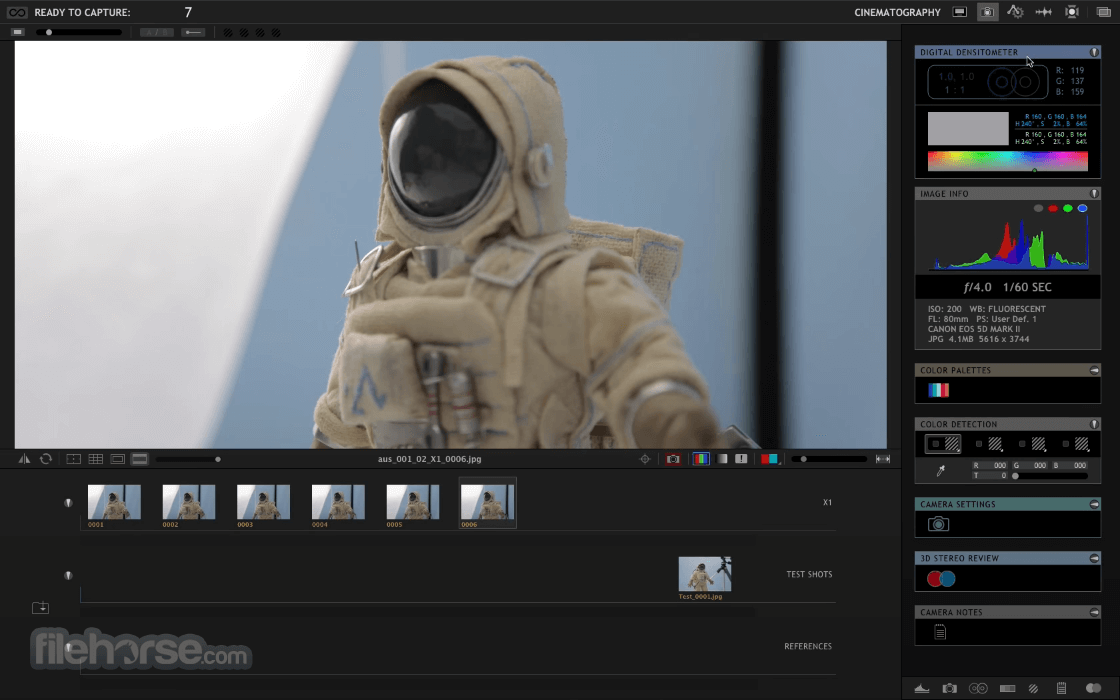This screenshot has height=700, width=1120.
Task: Select thumbnail frame 0005
Action: 413,502
